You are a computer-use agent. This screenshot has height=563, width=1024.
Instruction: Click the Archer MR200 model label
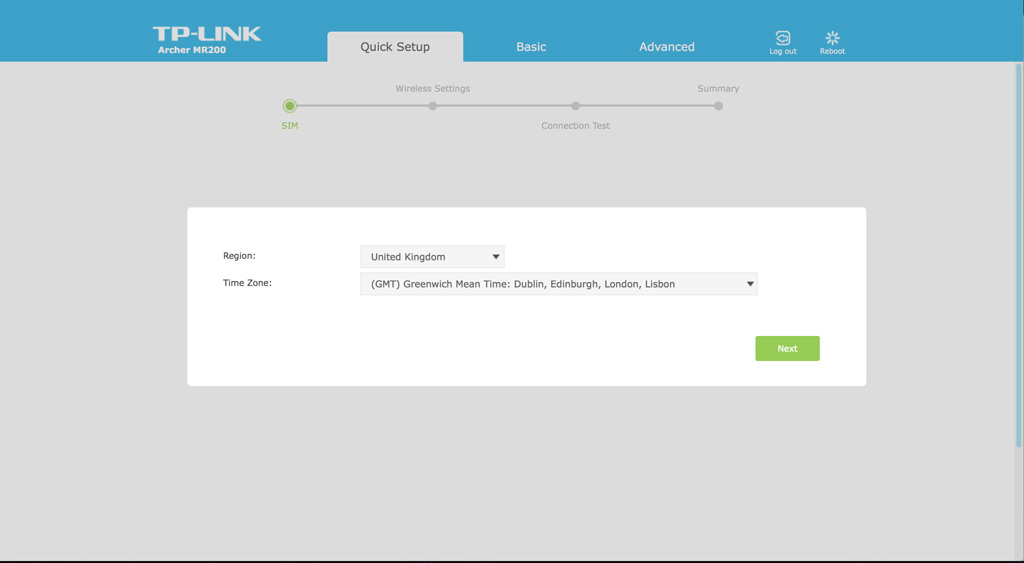[192, 50]
